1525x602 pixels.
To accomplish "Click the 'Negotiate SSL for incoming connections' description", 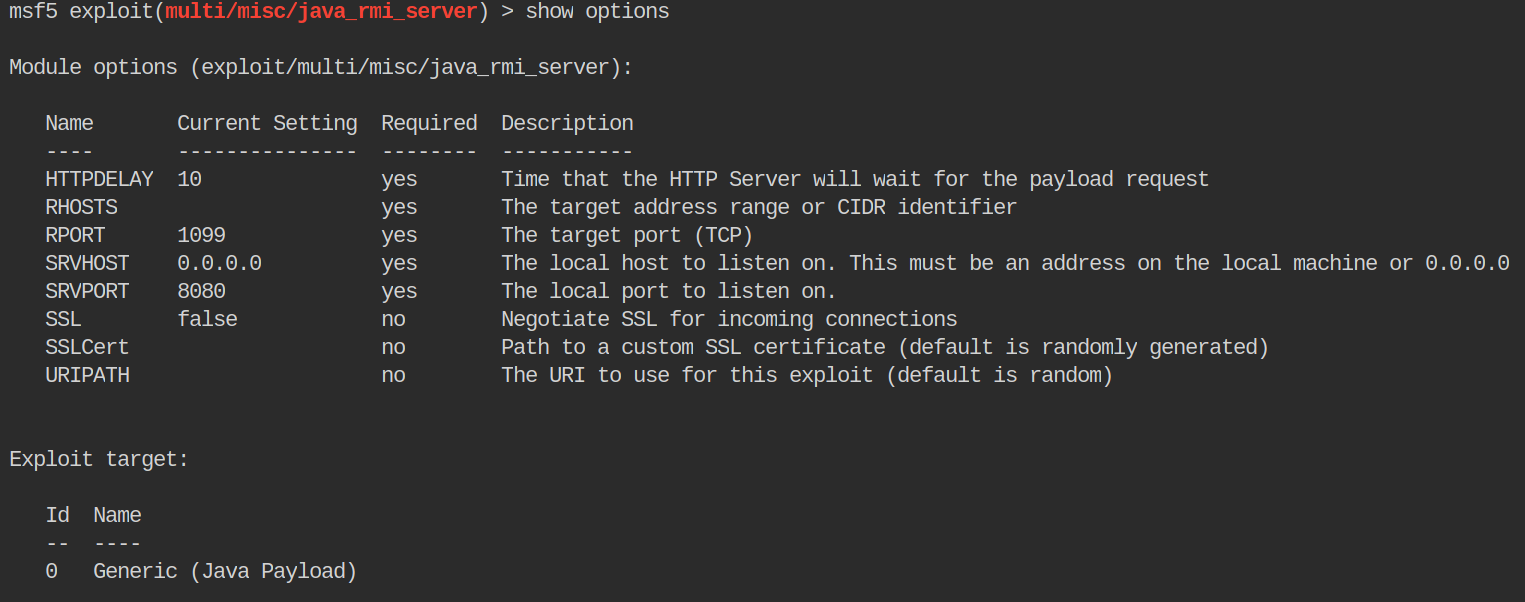I will (729, 319).
